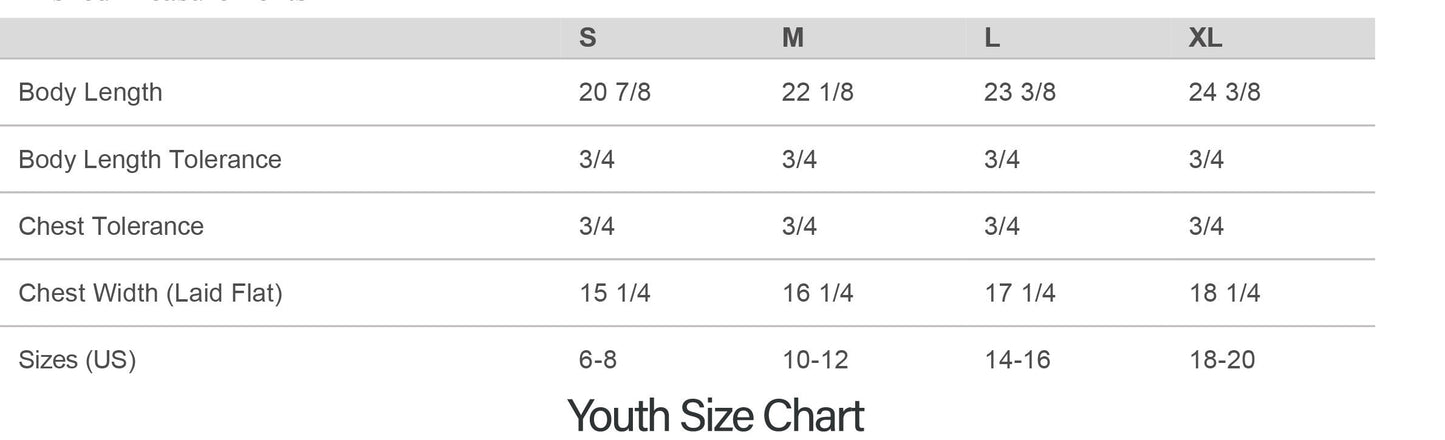
Task: Select the 10-12 US sizes cell
Action: [815, 360]
